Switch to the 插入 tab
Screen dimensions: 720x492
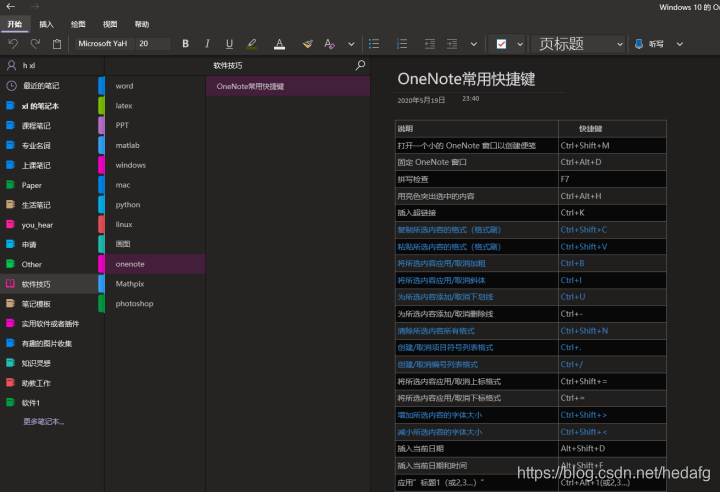(x=46, y=24)
